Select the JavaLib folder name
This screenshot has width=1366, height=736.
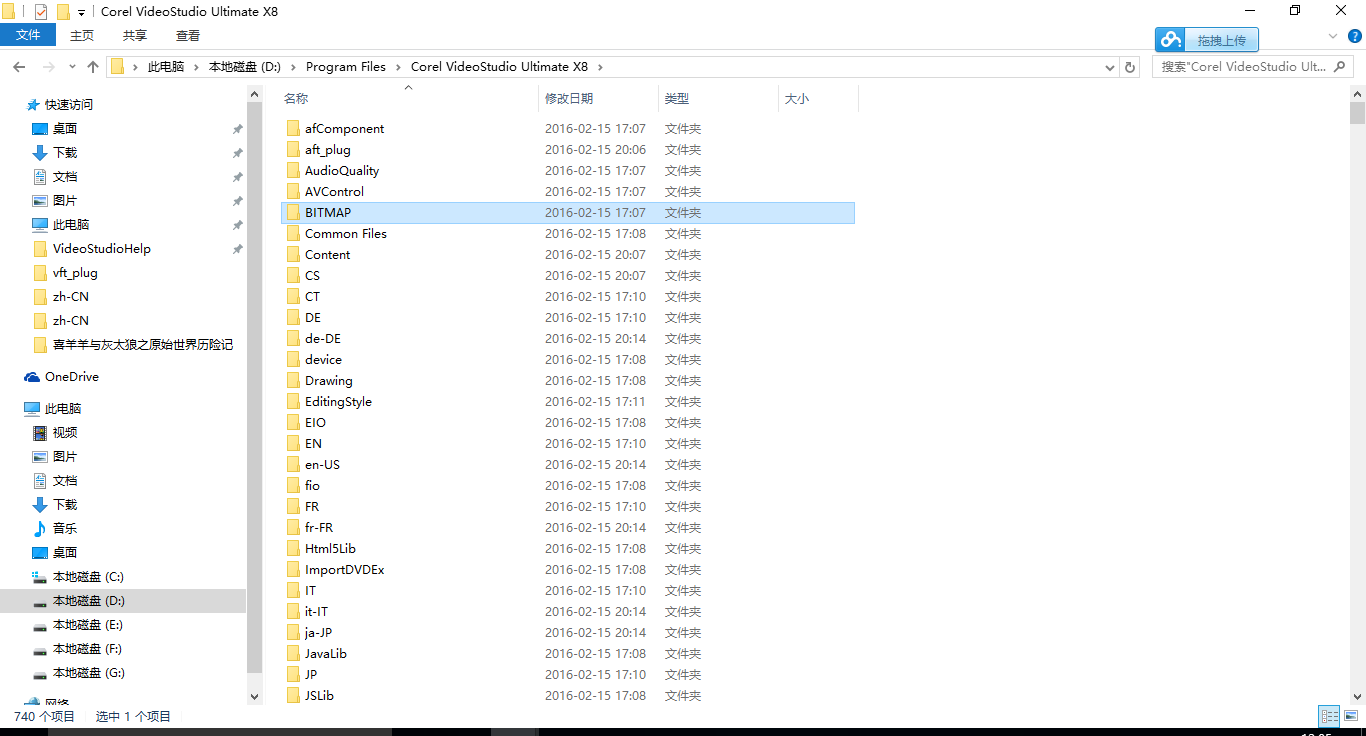[x=326, y=653]
